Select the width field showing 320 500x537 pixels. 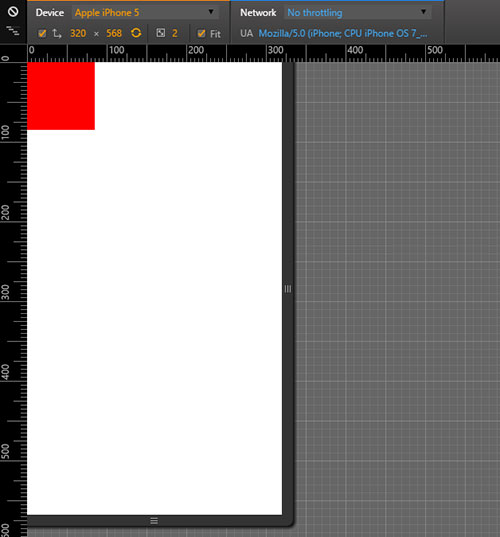(x=78, y=33)
